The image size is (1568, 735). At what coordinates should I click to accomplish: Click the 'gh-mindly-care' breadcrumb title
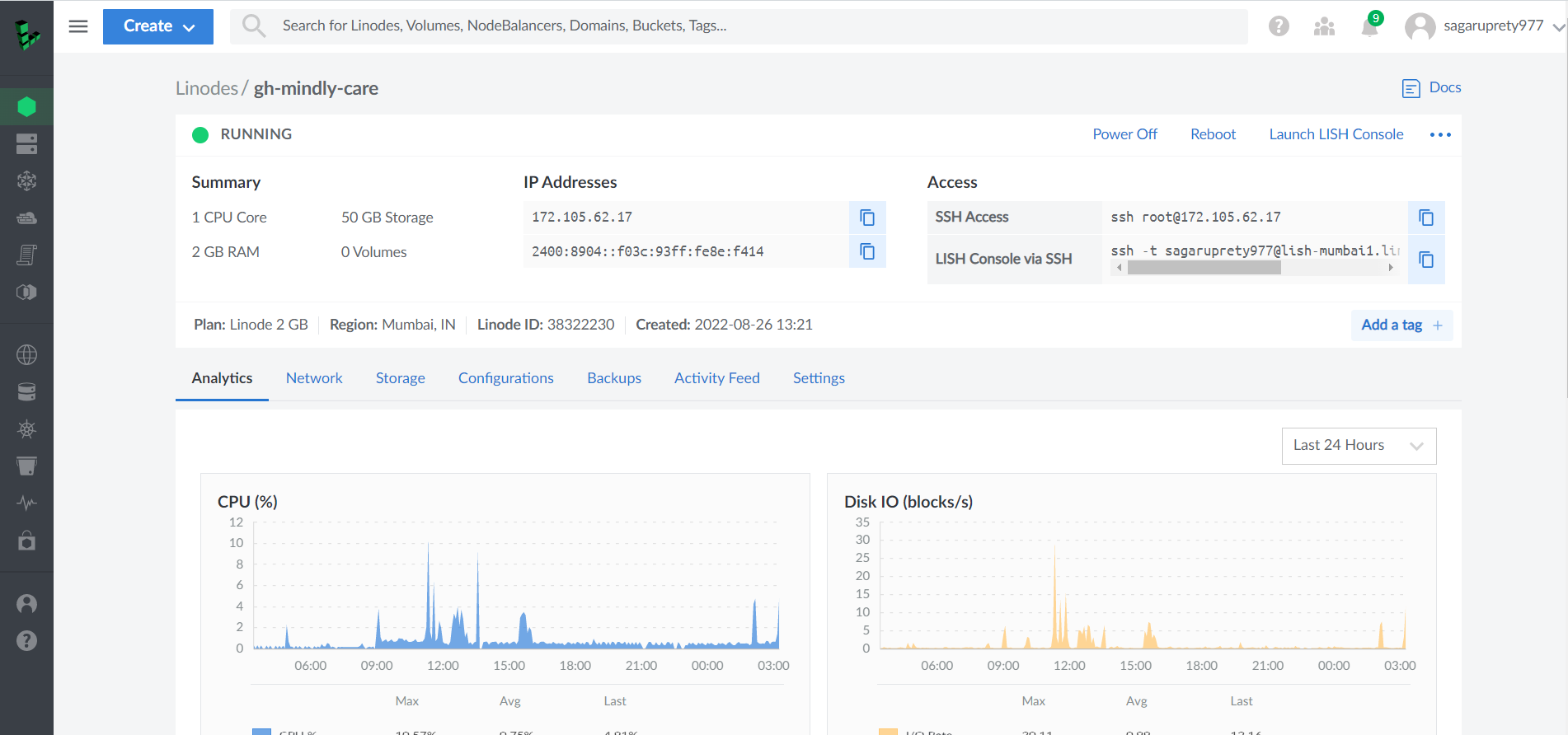(316, 88)
